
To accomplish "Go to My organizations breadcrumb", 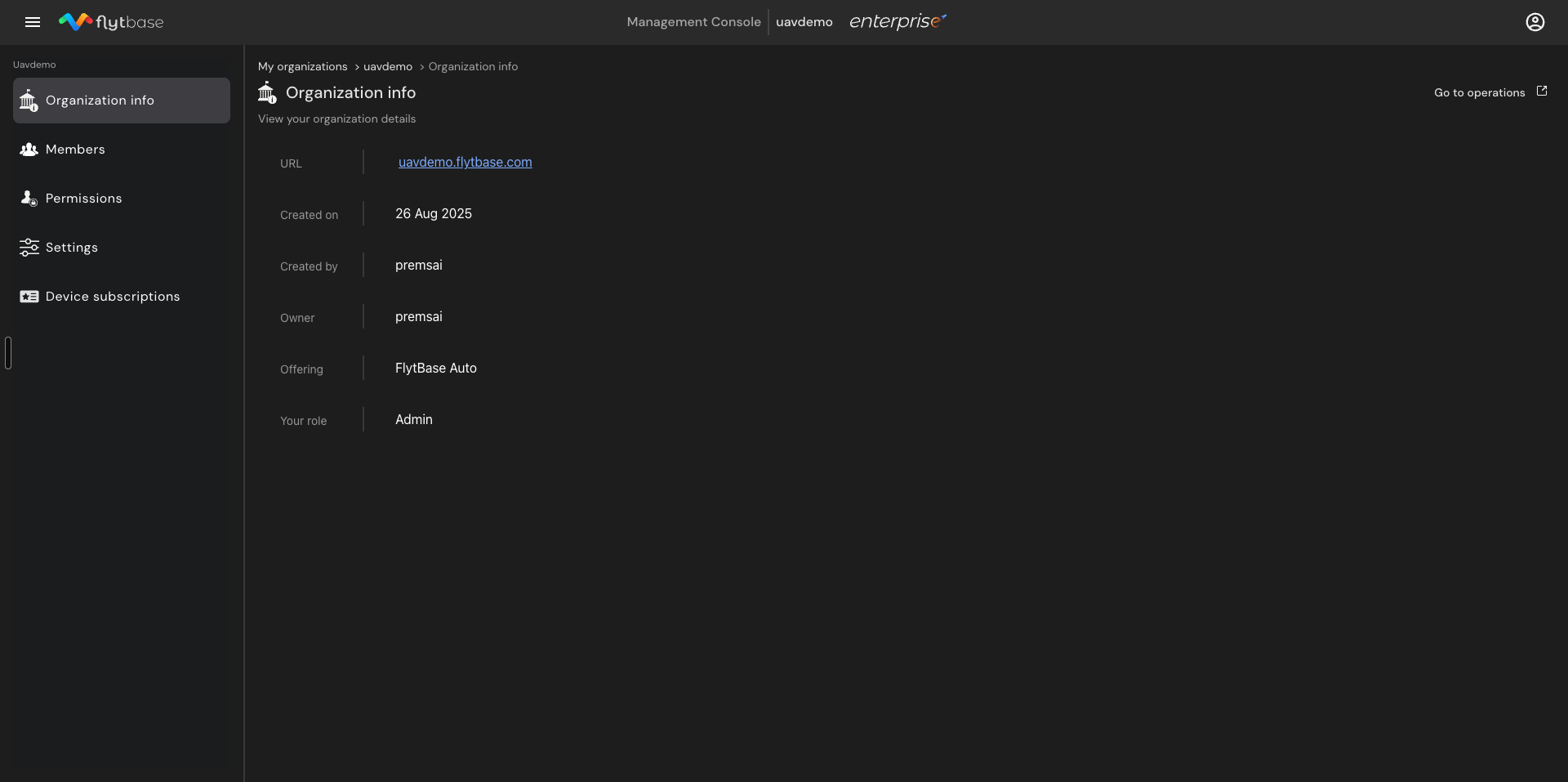I will [x=303, y=67].
